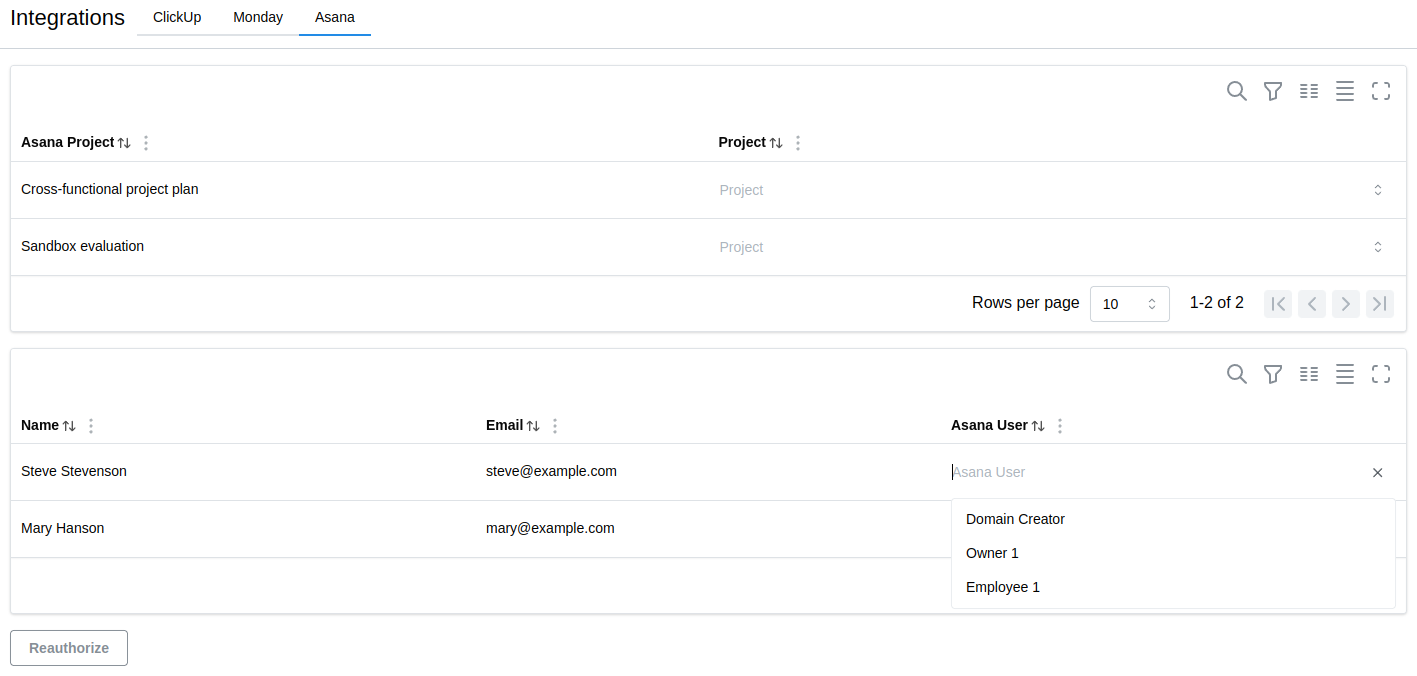Open Asana Project column actions menu
1417x676 pixels.
pyautogui.click(x=146, y=143)
